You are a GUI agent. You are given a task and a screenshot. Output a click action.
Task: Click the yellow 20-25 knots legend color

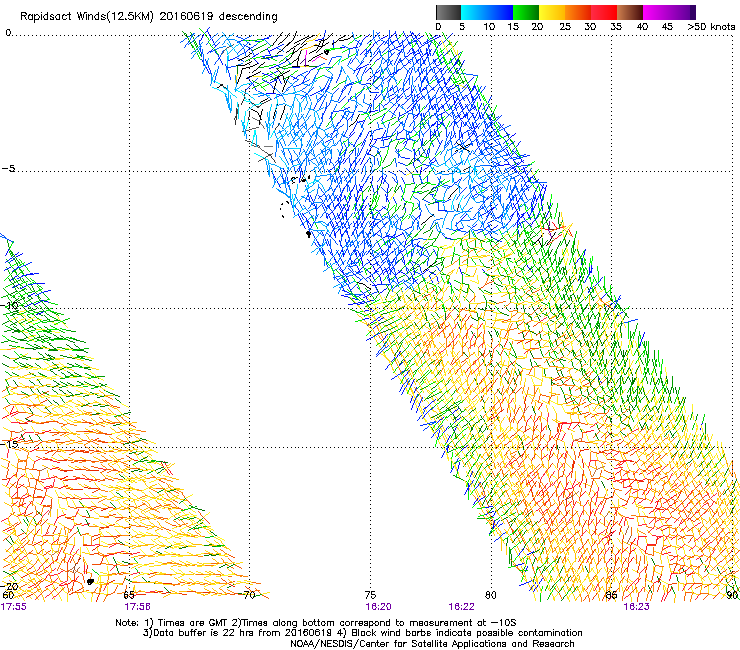552,12
